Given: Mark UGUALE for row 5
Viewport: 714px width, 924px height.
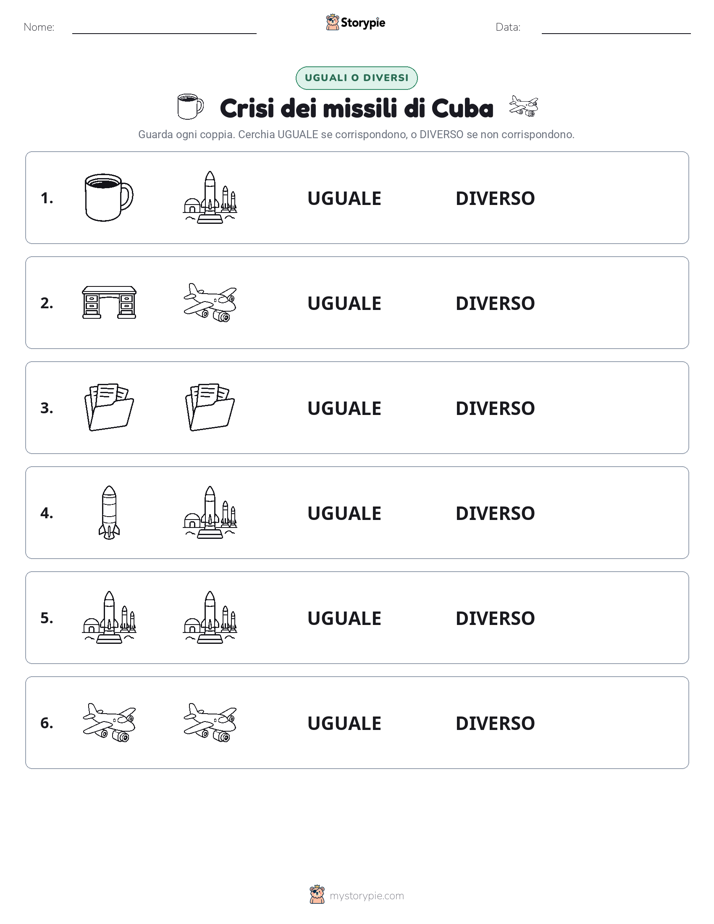Looking at the screenshot, I should pyautogui.click(x=344, y=618).
